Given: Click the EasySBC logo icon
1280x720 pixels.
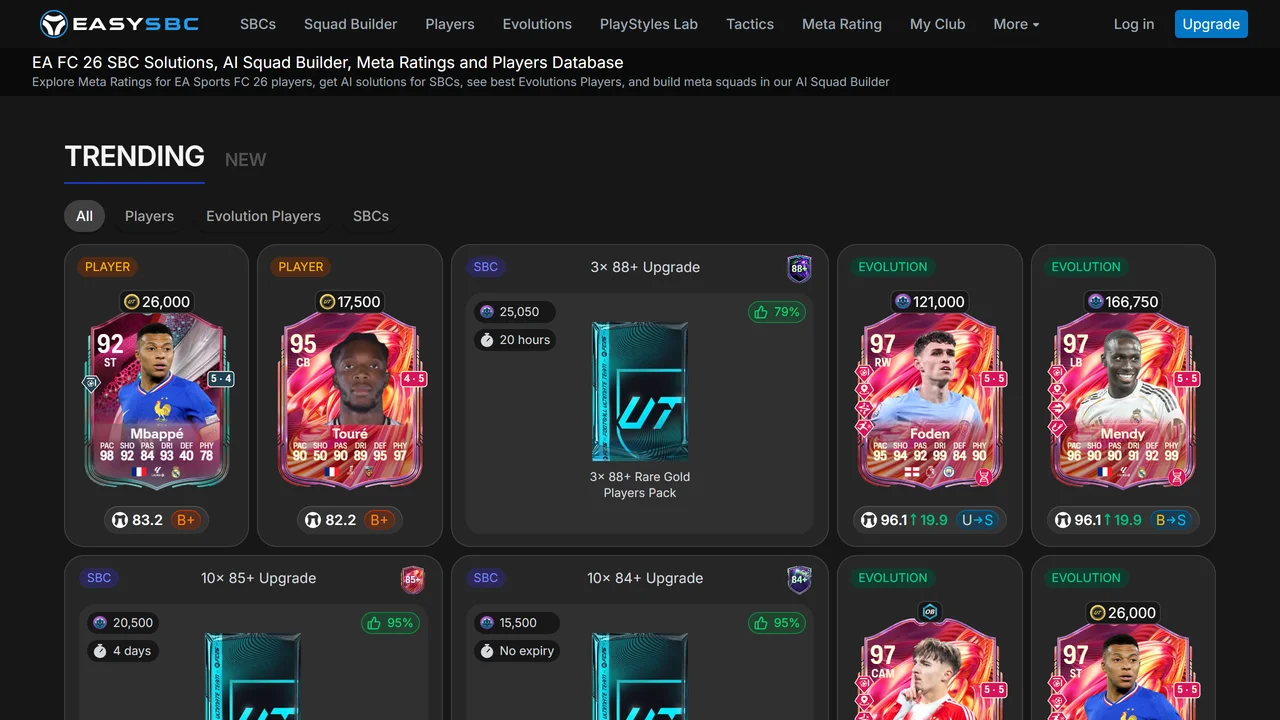Looking at the screenshot, I should click(54, 24).
